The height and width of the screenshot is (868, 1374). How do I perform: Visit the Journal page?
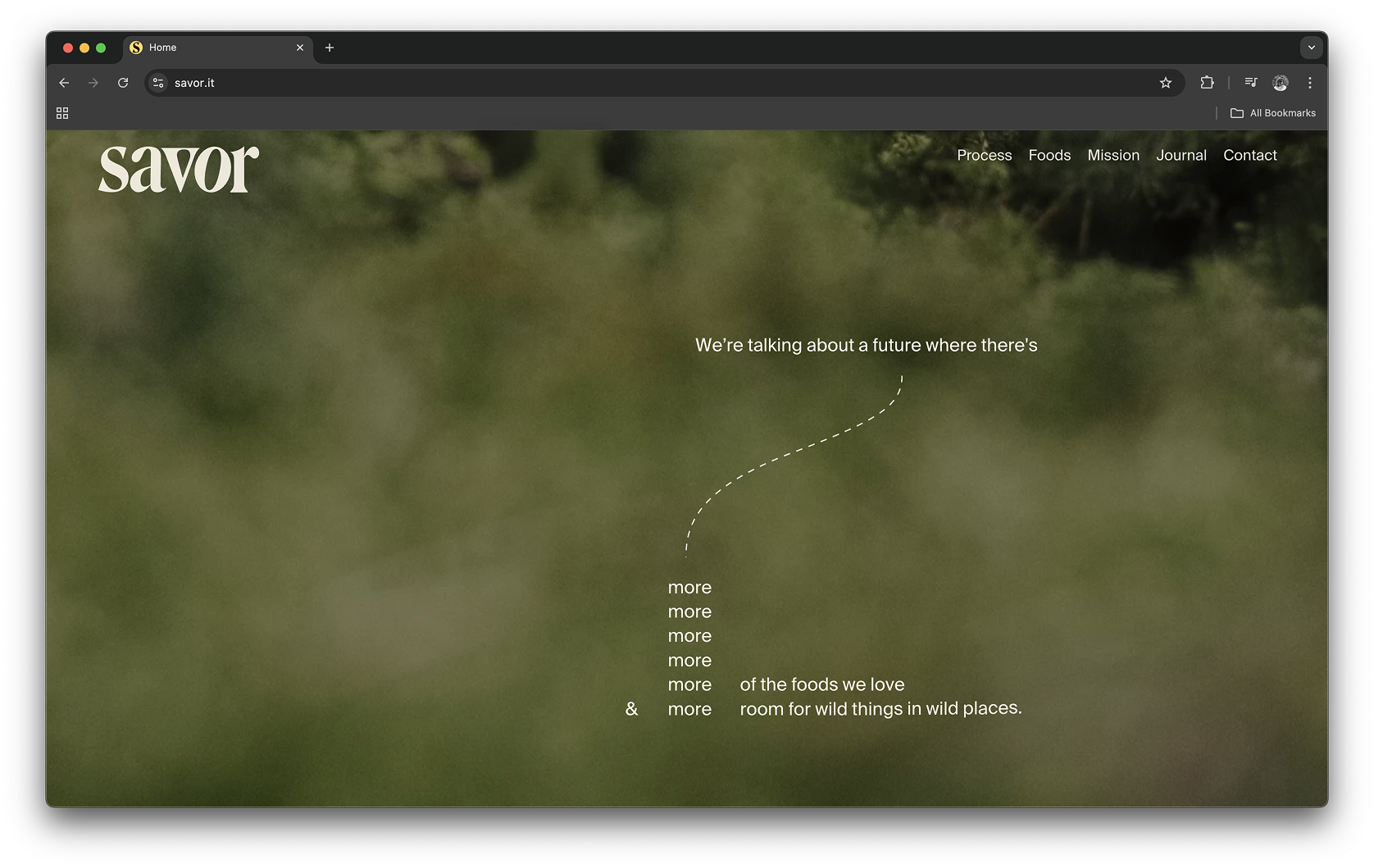(1181, 156)
